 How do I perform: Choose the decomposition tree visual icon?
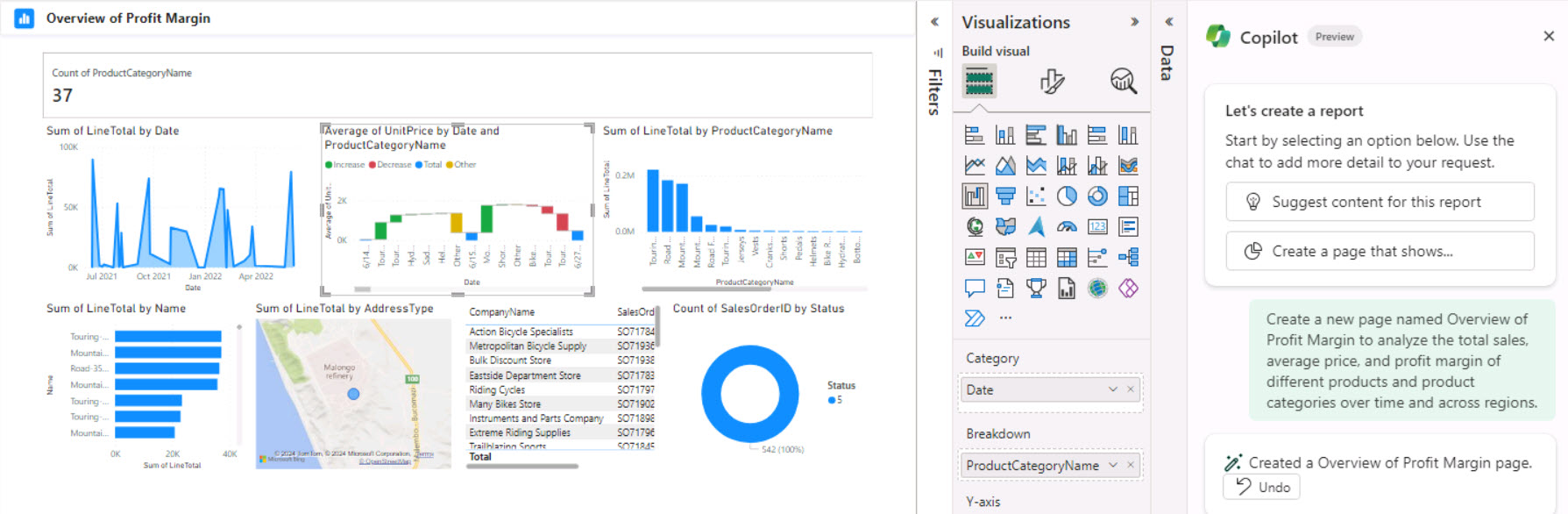click(1128, 257)
